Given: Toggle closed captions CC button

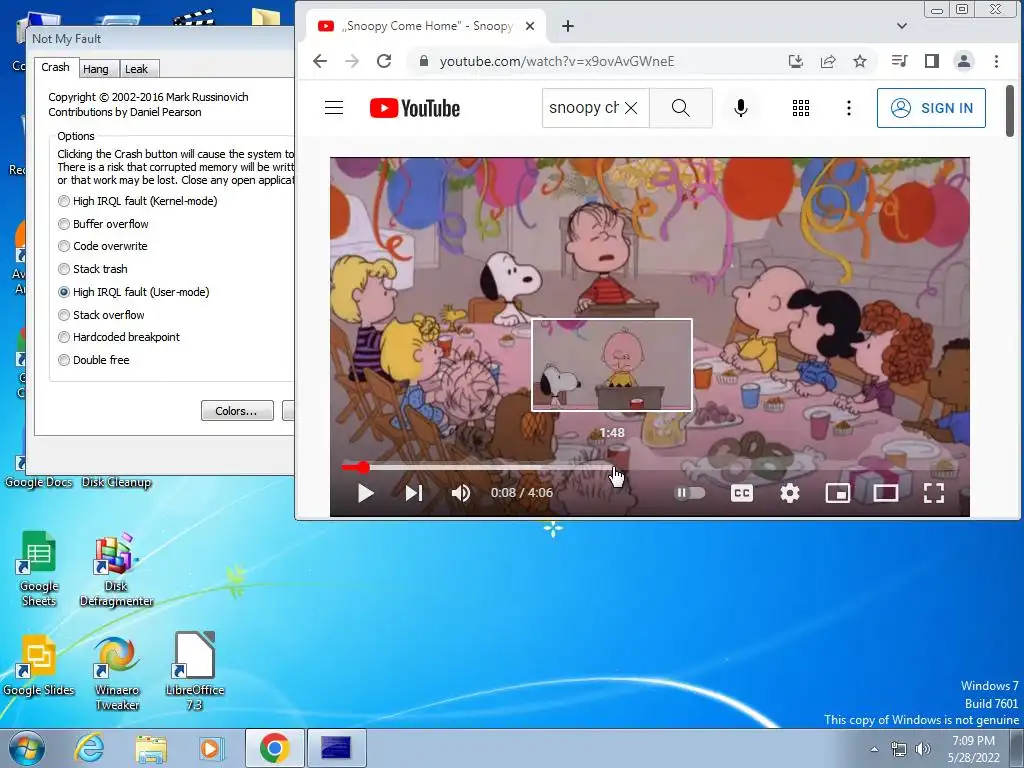Looking at the screenshot, I should pyautogui.click(x=742, y=493).
